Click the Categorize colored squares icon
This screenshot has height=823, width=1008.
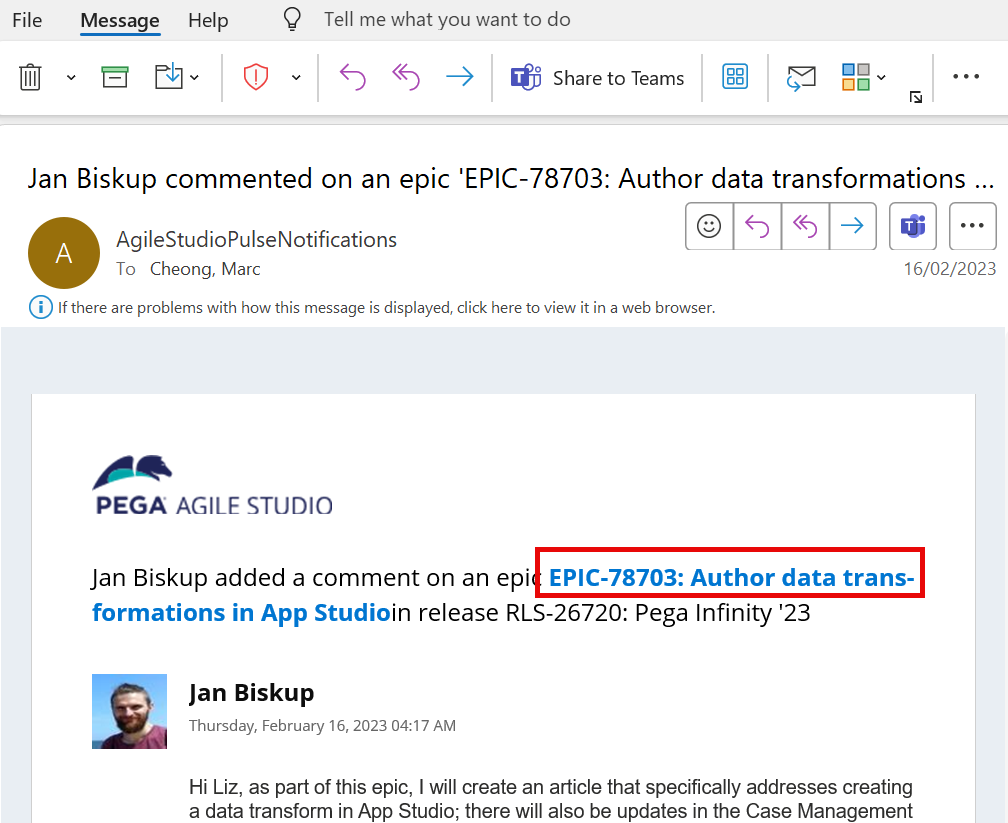pyautogui.click(x=856, y=77)
